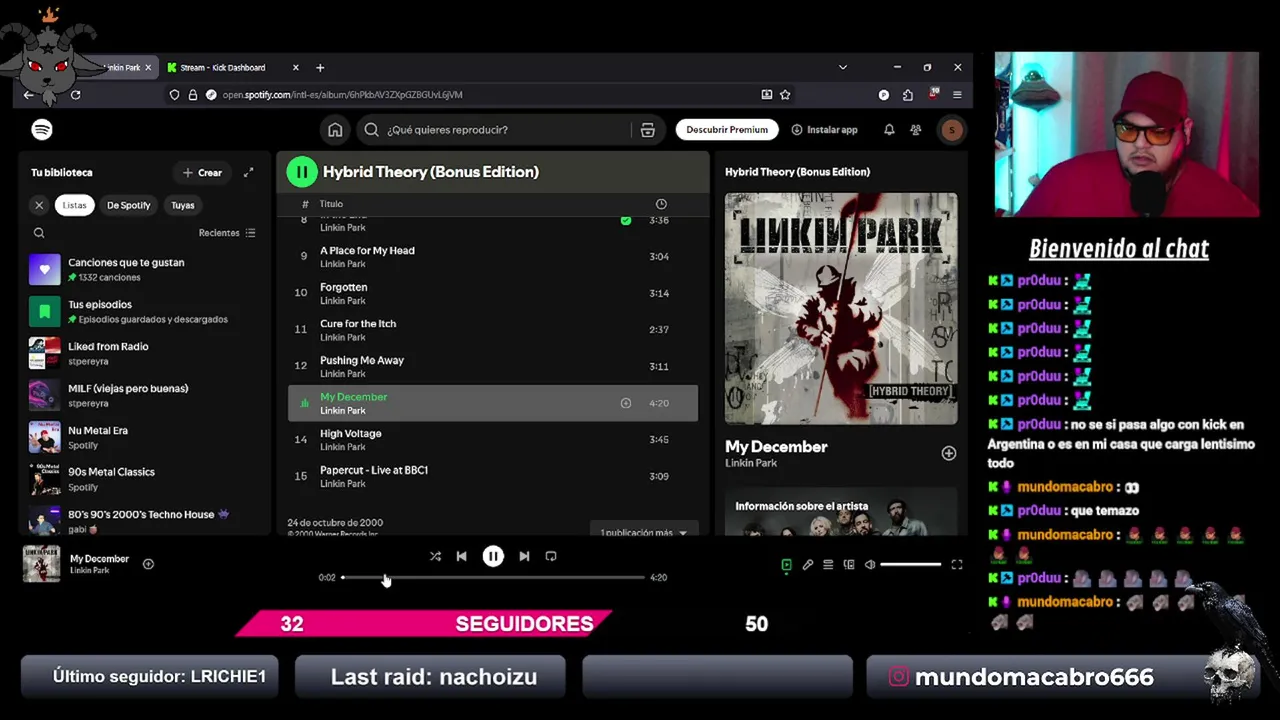Adjust the volume slider
Image resolution: width=1280 pixels, height=720 pixels.
(911, 565)
